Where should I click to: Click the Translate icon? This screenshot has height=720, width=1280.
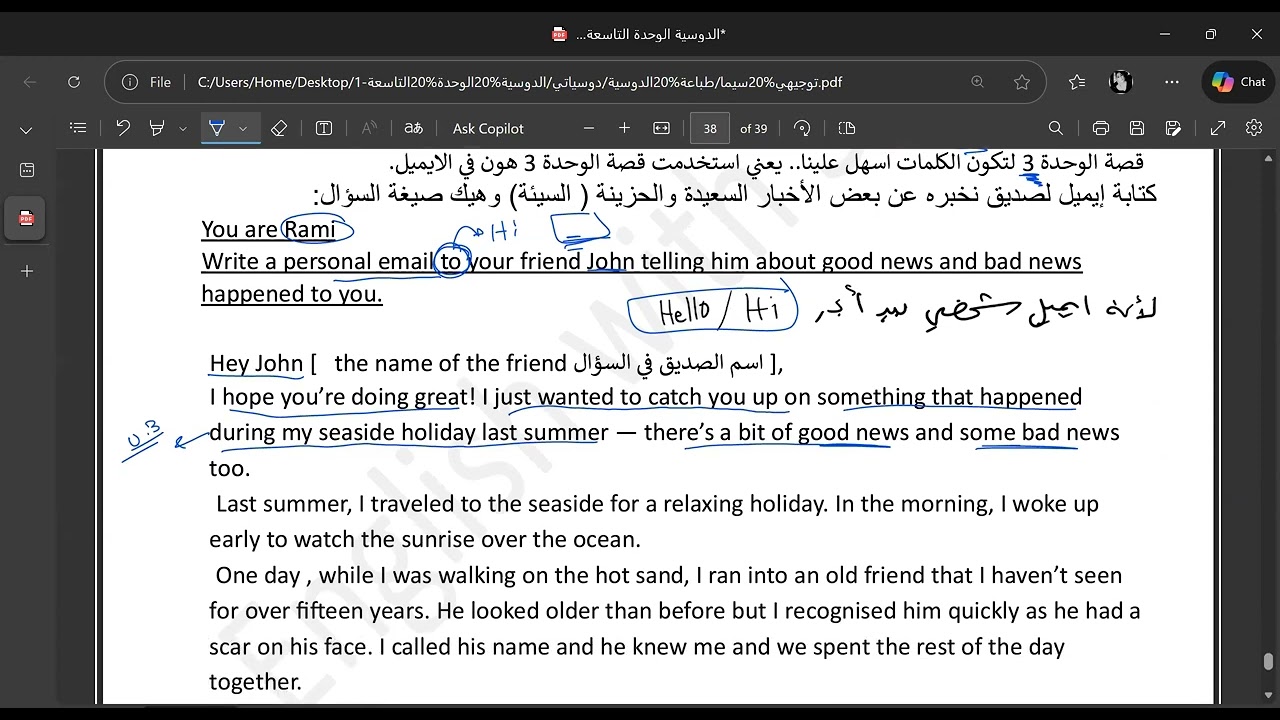[413, 128]
